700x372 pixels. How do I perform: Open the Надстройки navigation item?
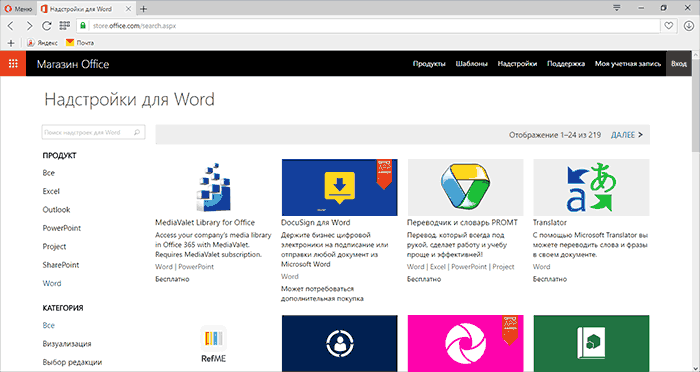click(x=517, y=64)
